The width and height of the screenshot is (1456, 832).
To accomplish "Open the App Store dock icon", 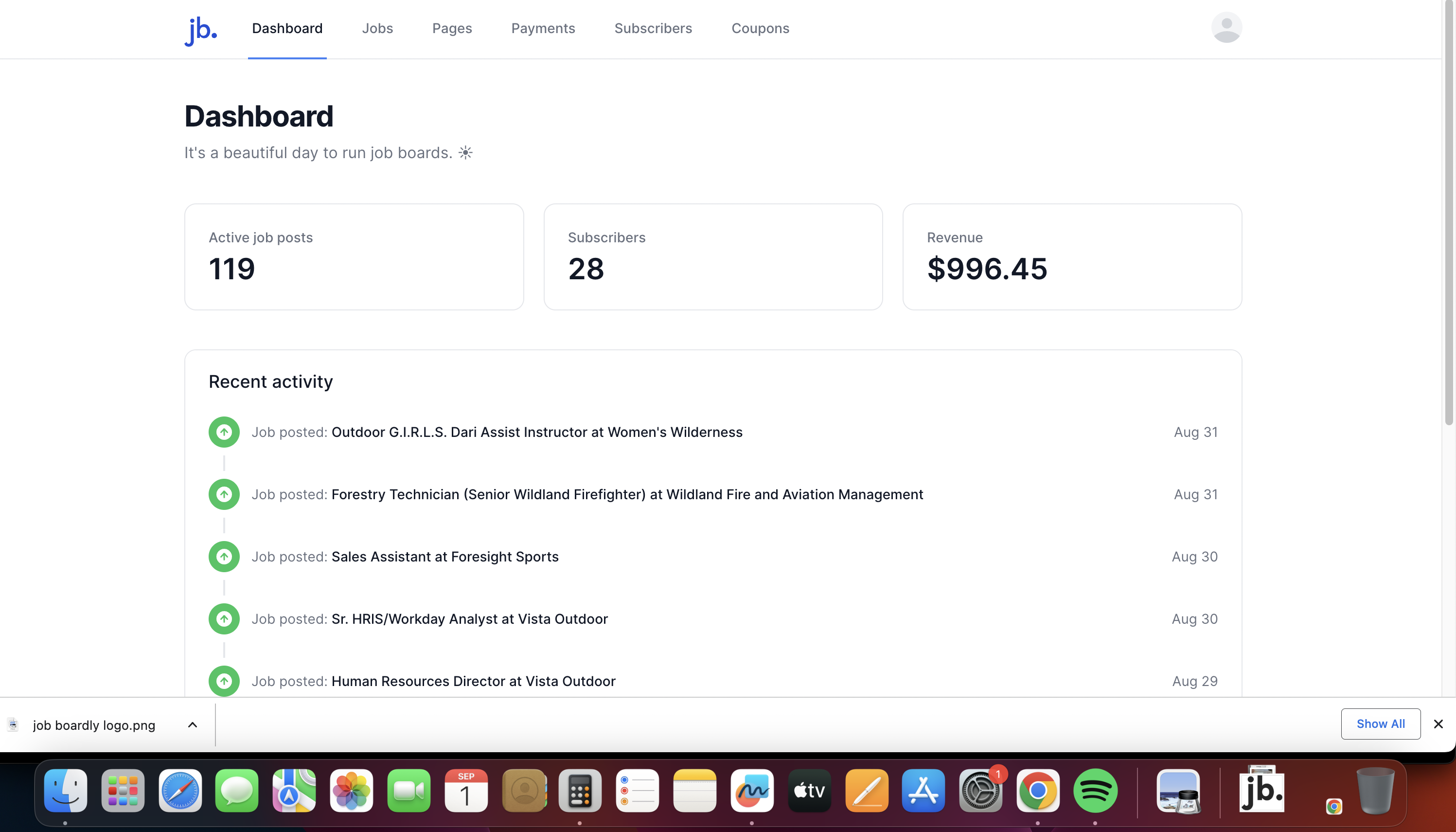I will (923, 791).
